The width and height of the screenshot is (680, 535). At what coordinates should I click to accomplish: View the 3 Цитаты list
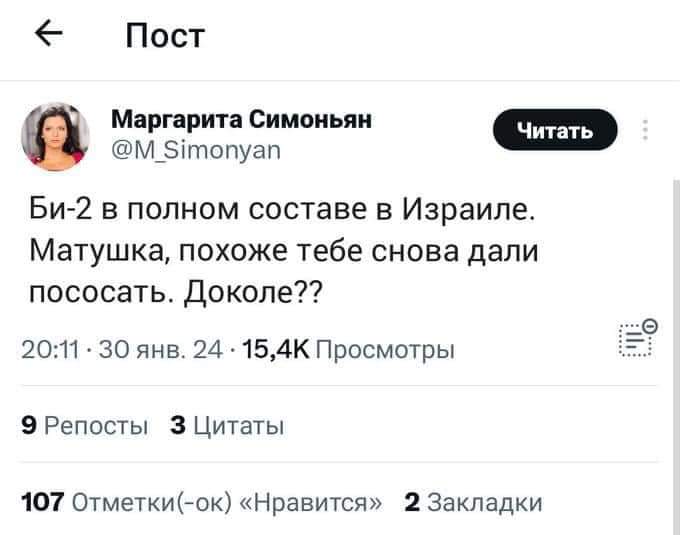[x=228, y=425]
